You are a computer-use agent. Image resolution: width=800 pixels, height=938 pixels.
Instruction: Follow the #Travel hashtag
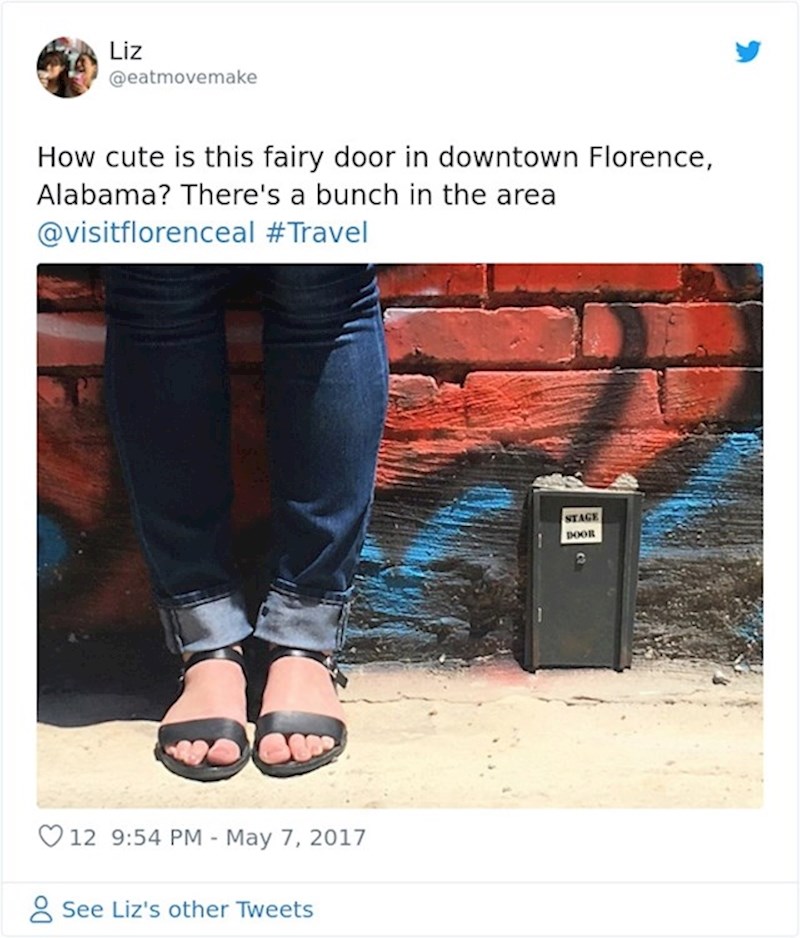[315, 233]
